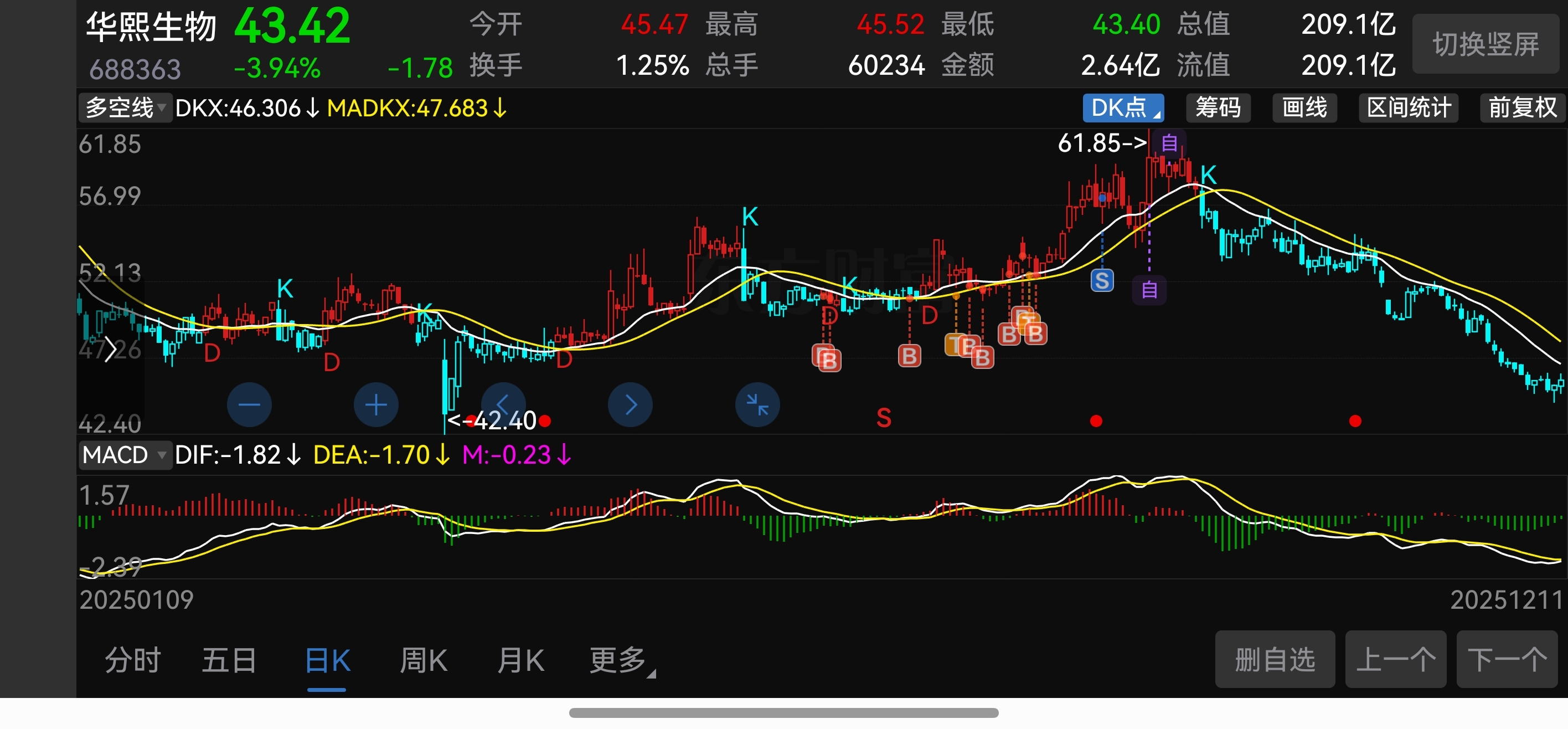Click the right chevron at chart's left edge
The width and height of the screenshot is (1568, 729).
pos(110,350)
